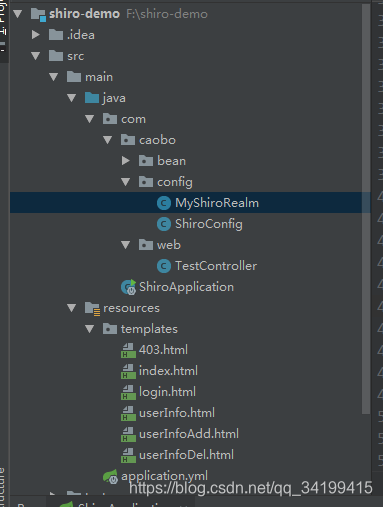Click the ShiroConfig class icon
The width and height of the screenshot is (383, 507).
164,224
